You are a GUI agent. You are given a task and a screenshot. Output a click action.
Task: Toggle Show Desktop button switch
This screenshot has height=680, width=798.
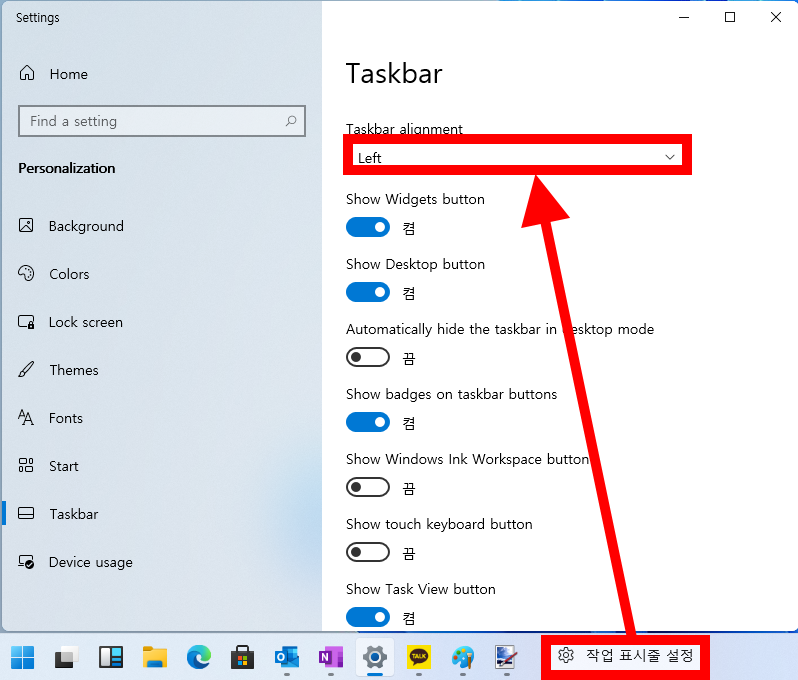point(368,292)
